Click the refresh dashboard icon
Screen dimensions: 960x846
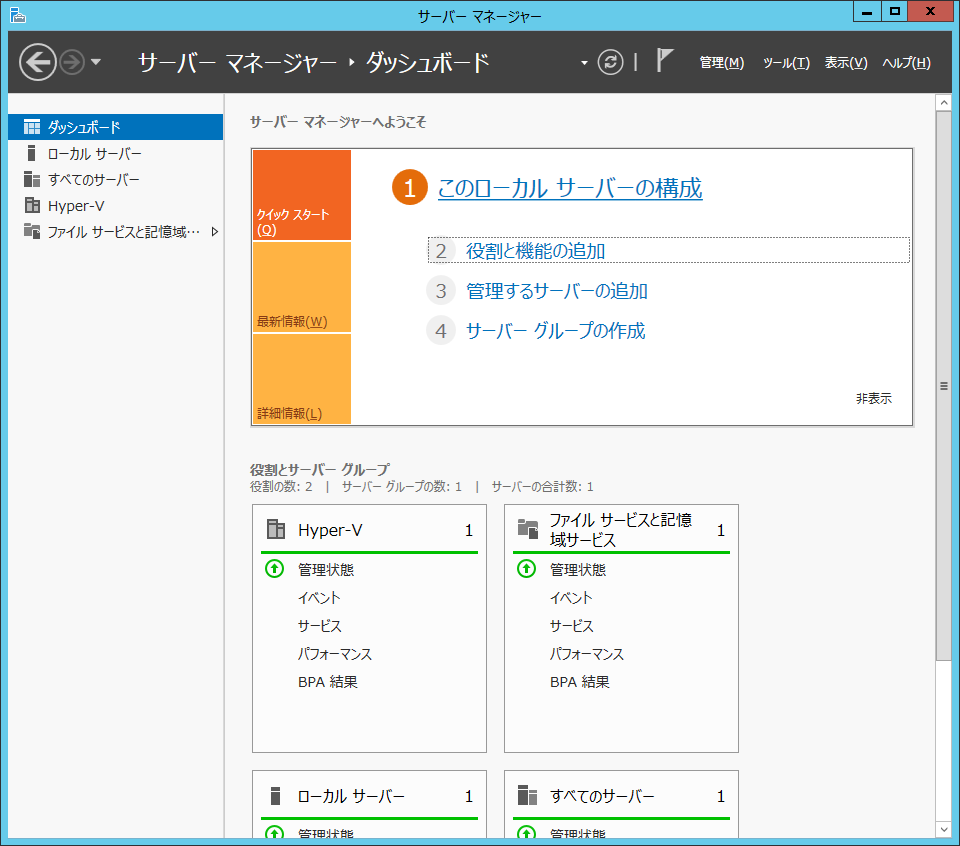[610, 62]
